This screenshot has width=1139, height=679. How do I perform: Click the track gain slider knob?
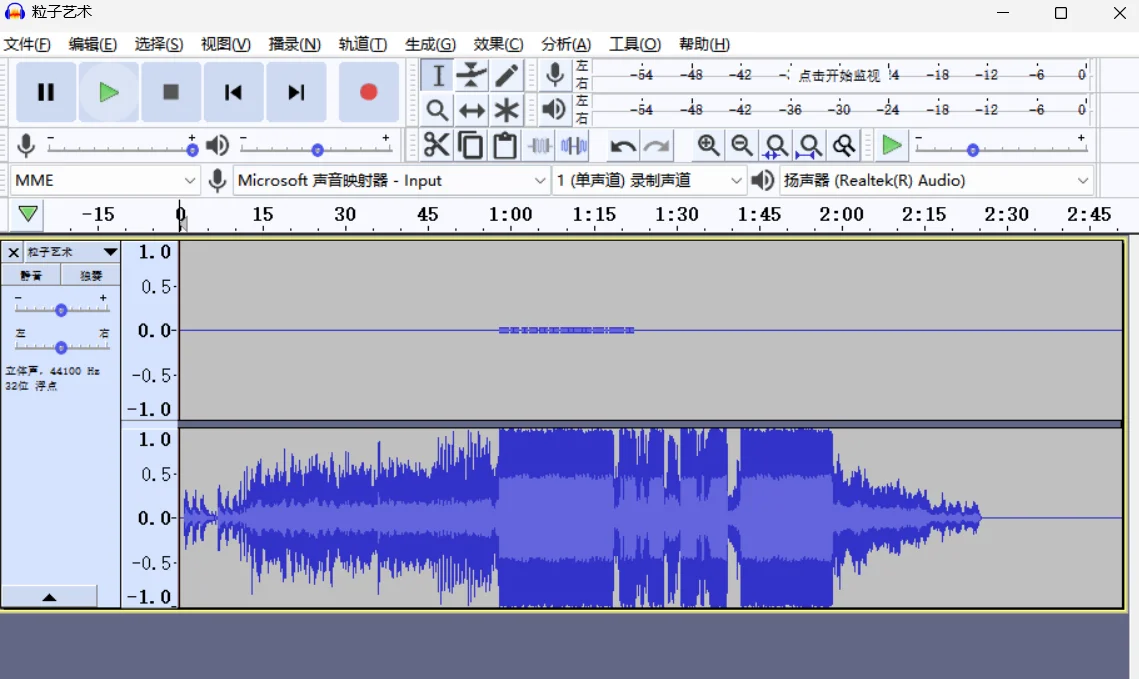click(x=61, y=310)
